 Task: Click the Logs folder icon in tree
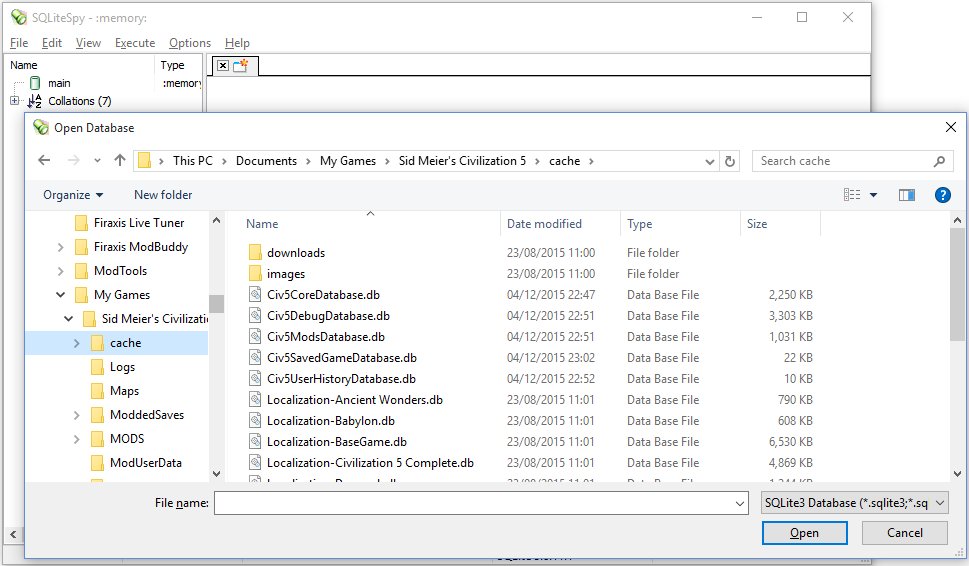[x=97, y=367]
